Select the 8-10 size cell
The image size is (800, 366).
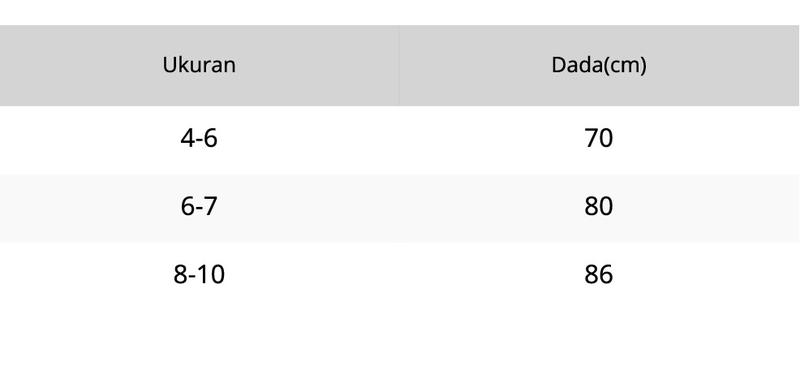tap(199, 275)
